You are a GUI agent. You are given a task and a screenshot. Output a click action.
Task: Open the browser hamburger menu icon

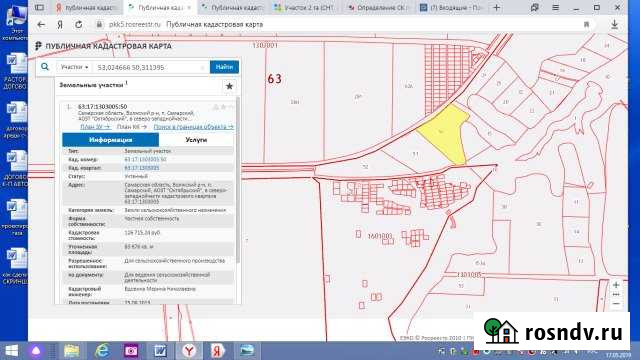[556, 7]
